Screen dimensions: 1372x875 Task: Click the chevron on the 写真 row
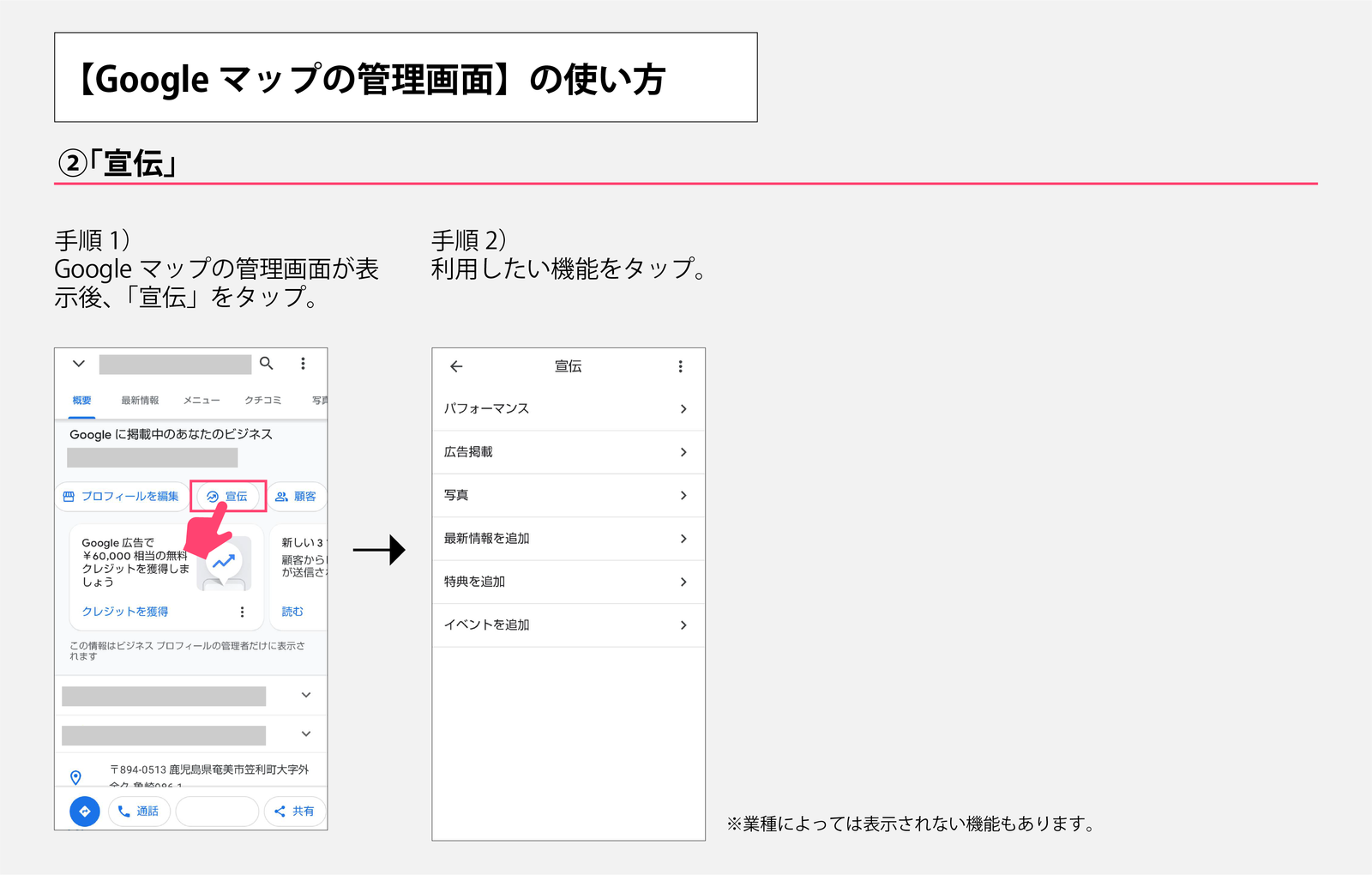click(x=683, y=495)
